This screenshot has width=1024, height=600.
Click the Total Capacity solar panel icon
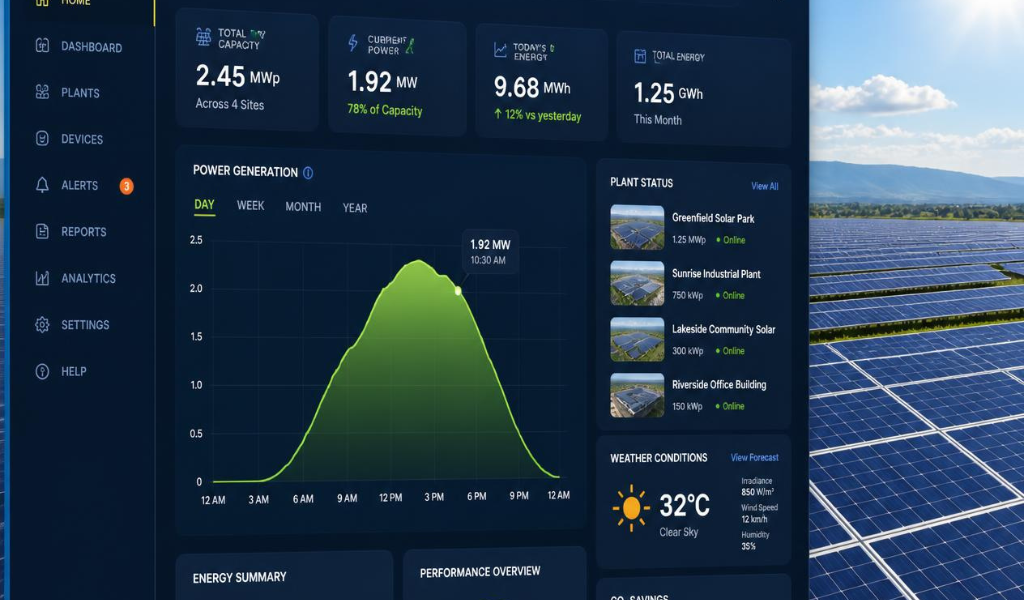(x=204, y=37)
